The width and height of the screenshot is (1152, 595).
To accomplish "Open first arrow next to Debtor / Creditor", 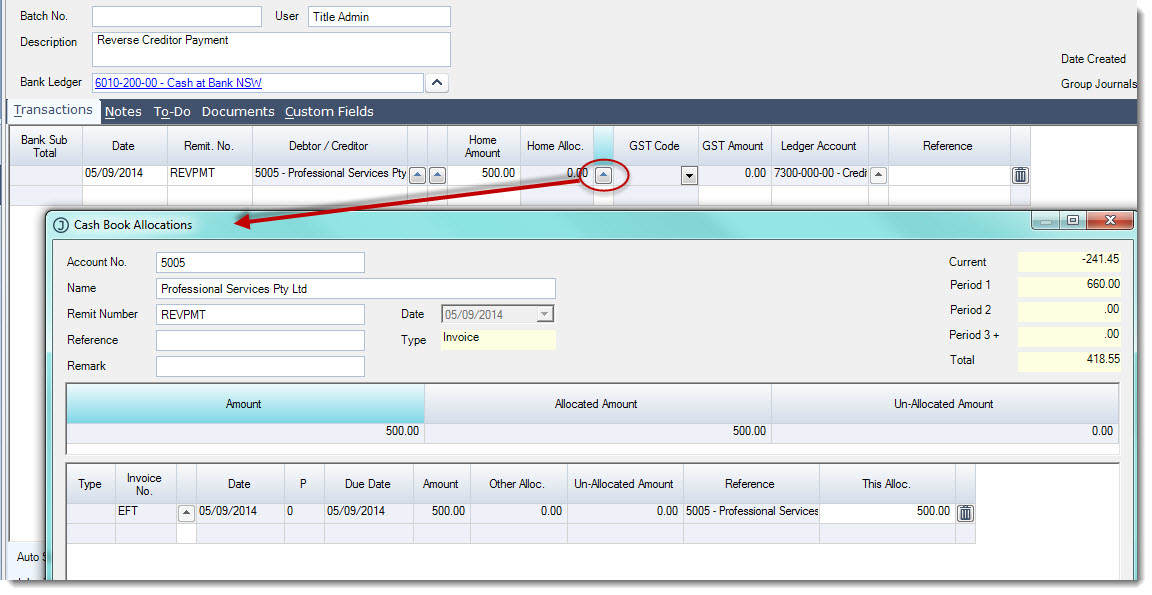I will pyautogui.click(x=417, y=175).
